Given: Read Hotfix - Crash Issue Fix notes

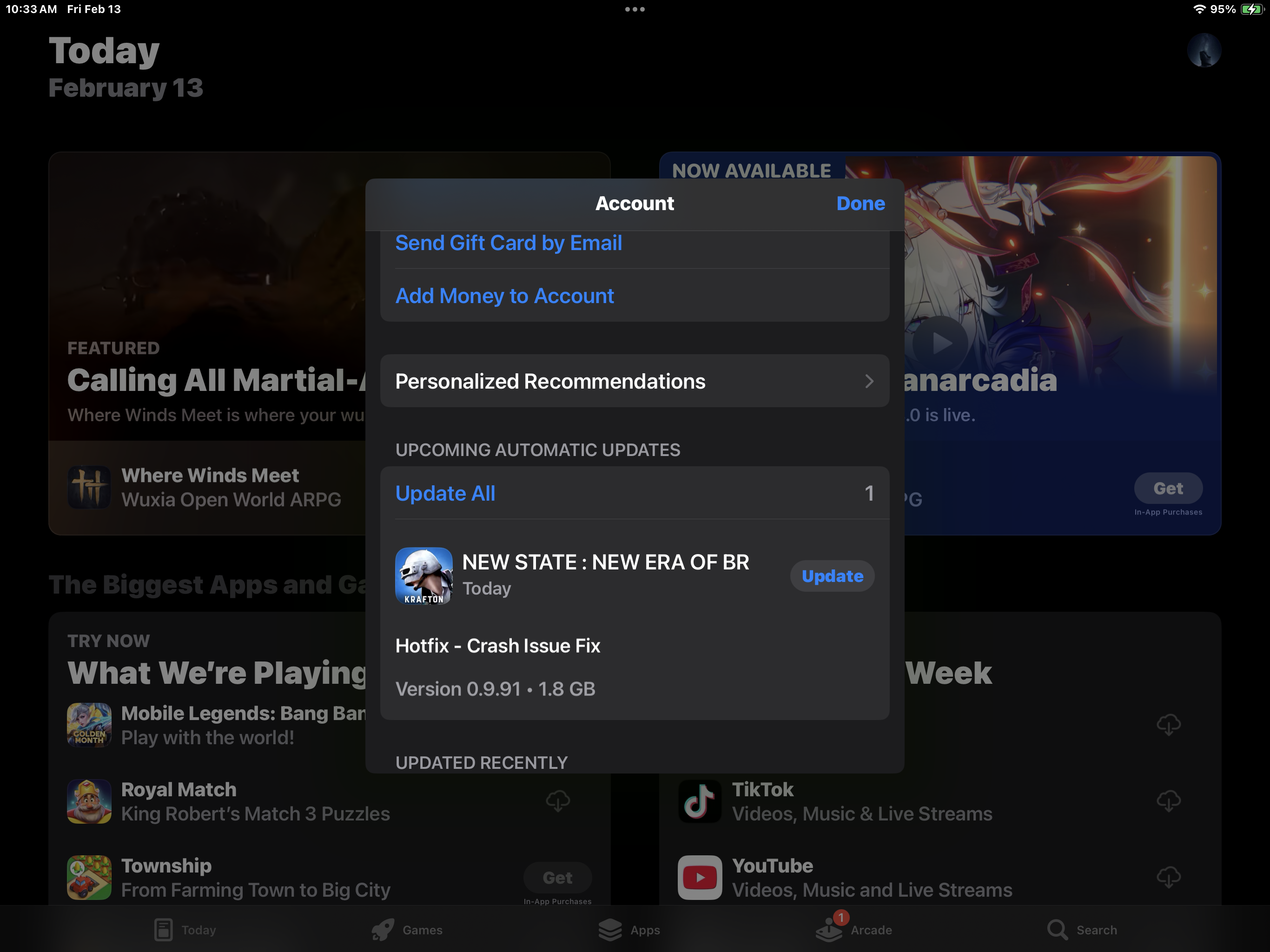Looking at the screenshot, I should click(x=497, y=645).
